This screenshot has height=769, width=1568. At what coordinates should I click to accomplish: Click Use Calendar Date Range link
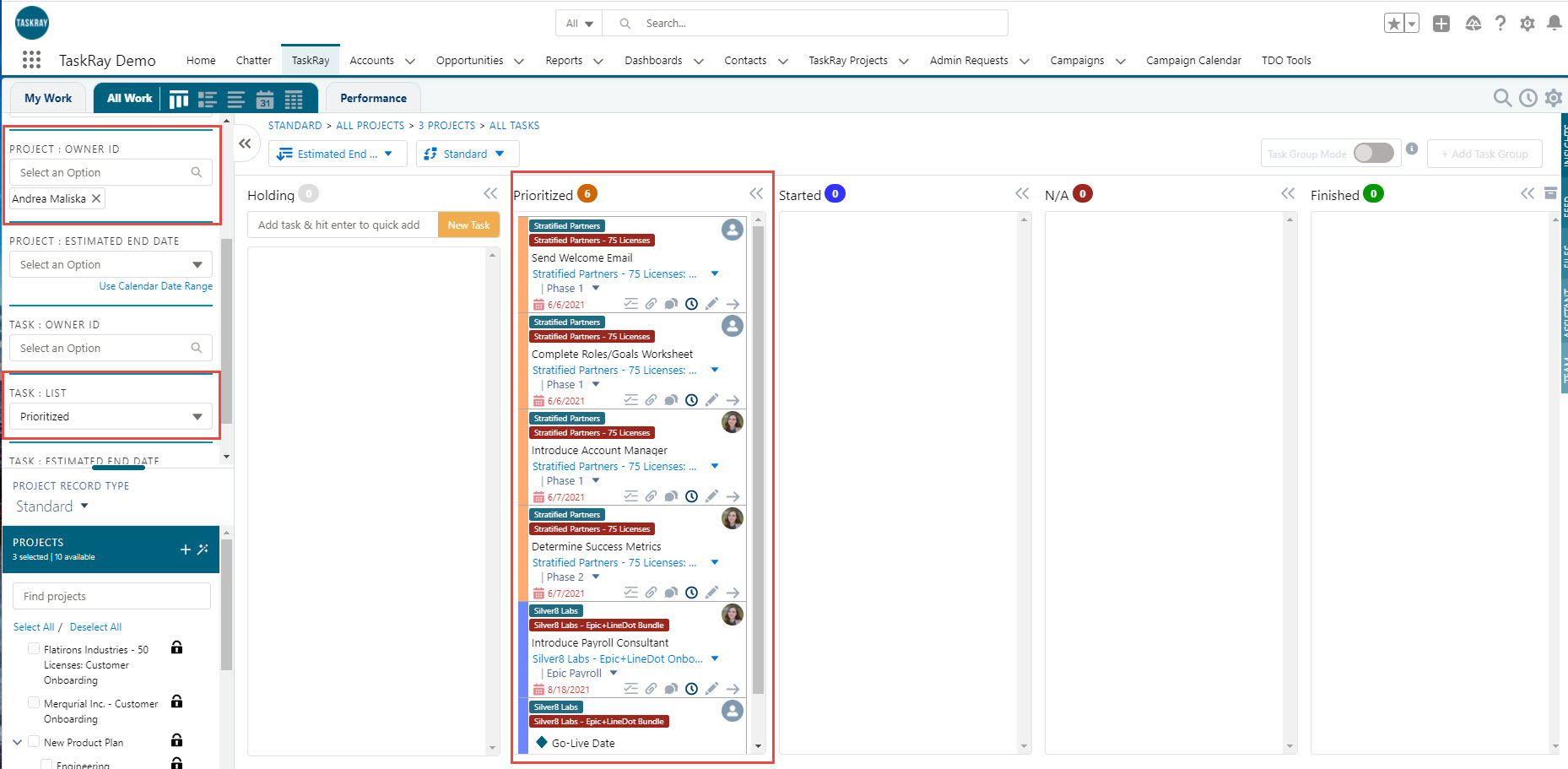[x=155, y=286]
